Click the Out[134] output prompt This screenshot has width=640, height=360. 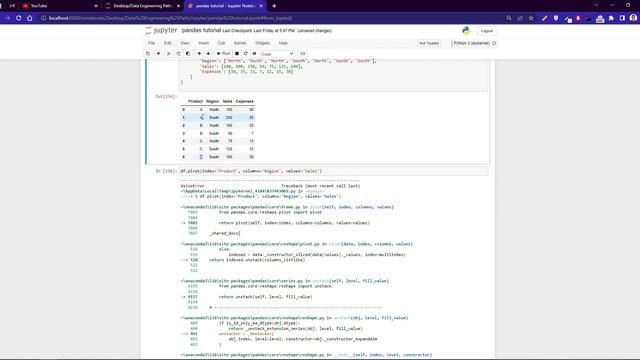pyautogui.click(x=166, y=97)
